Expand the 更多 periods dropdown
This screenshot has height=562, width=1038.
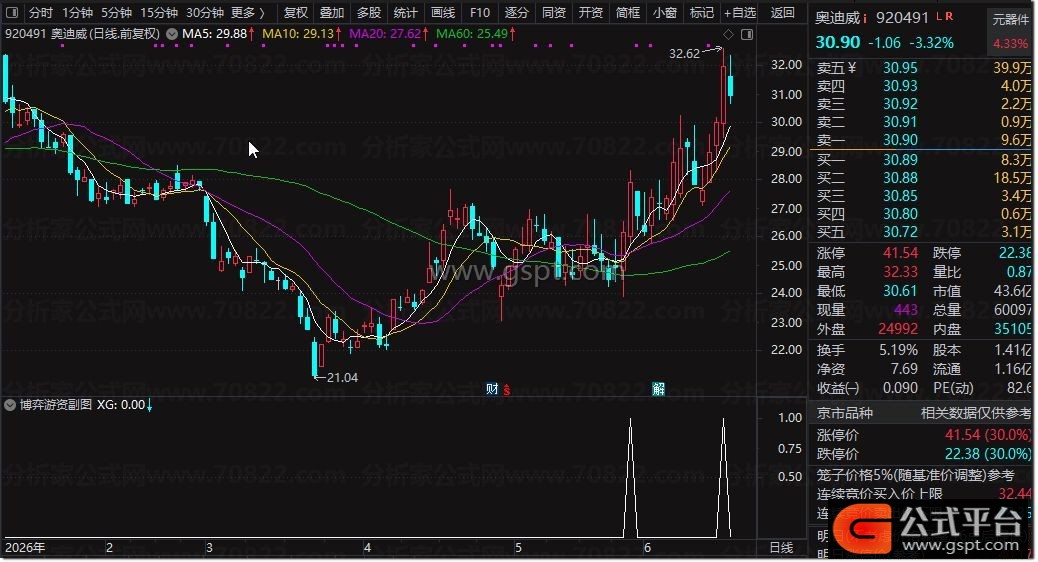(x=248, y=13)
